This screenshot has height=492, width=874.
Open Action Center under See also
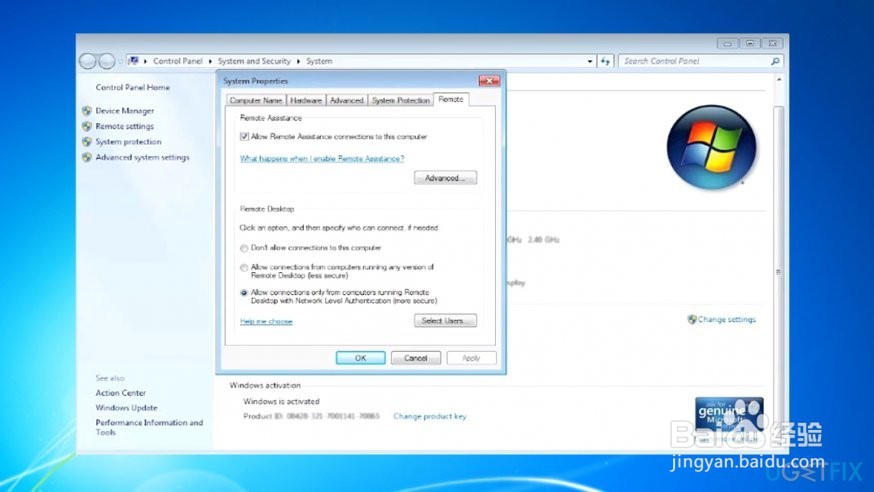(x=120, y=393)
